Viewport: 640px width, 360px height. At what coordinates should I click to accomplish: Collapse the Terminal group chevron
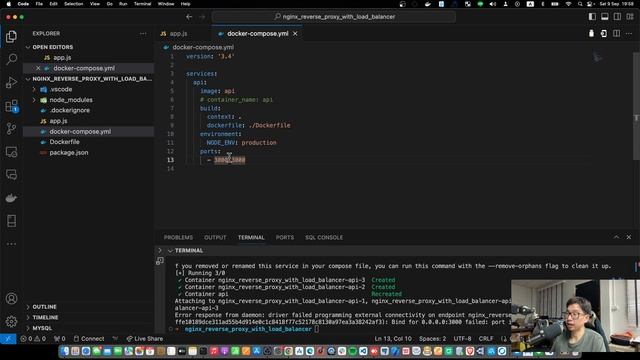(x=170, y=251)
